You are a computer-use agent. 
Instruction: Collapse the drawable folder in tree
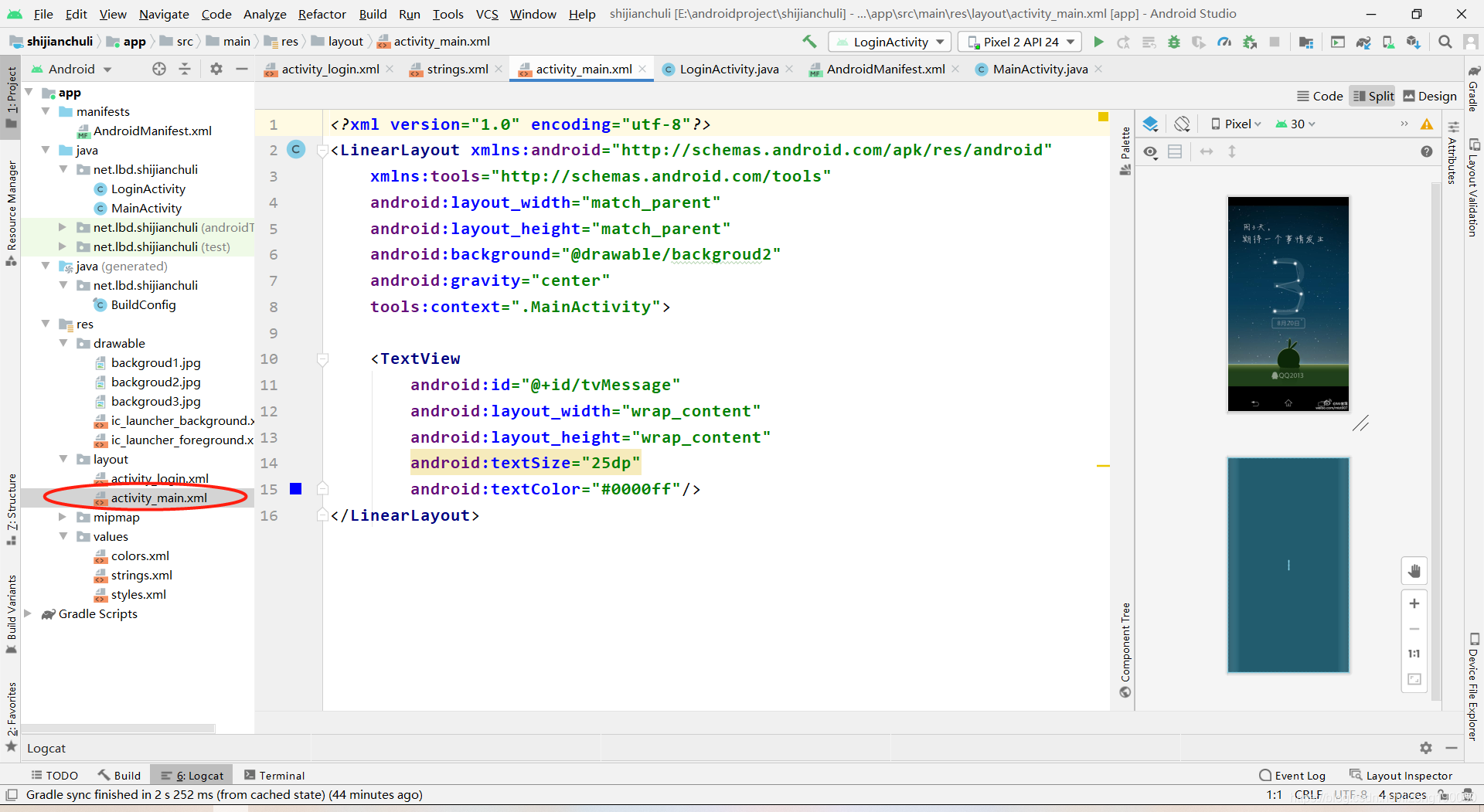(x=63, y=343)
